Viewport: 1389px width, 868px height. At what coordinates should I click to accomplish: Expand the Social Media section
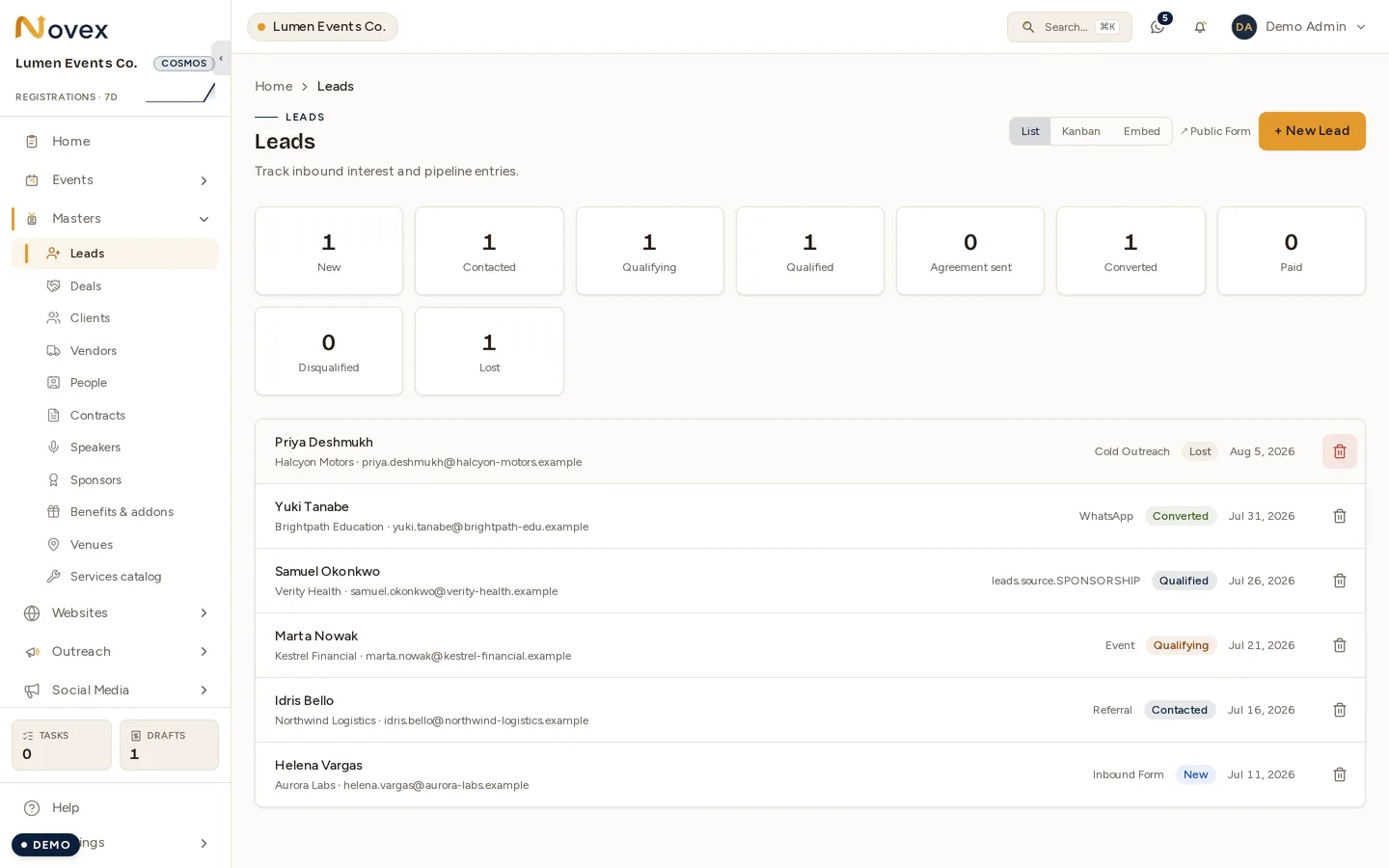(x=116, y=691)
